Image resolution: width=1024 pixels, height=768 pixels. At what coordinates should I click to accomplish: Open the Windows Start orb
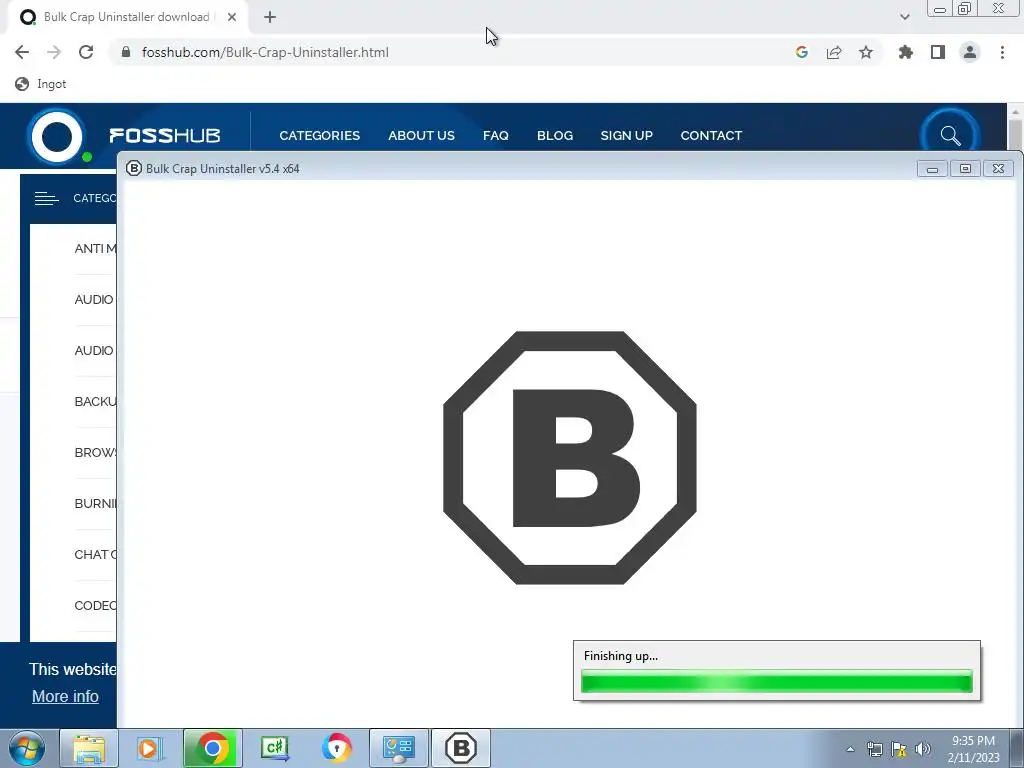[27, 748]
